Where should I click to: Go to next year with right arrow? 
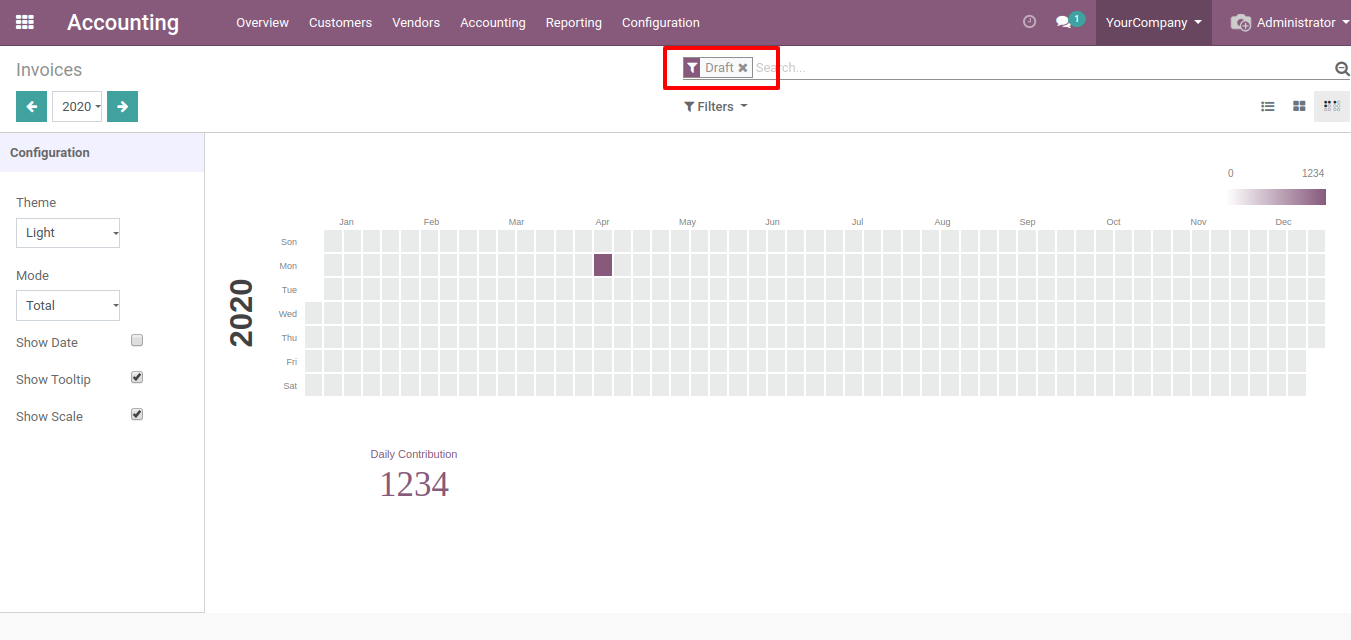(x=122, y=106)
